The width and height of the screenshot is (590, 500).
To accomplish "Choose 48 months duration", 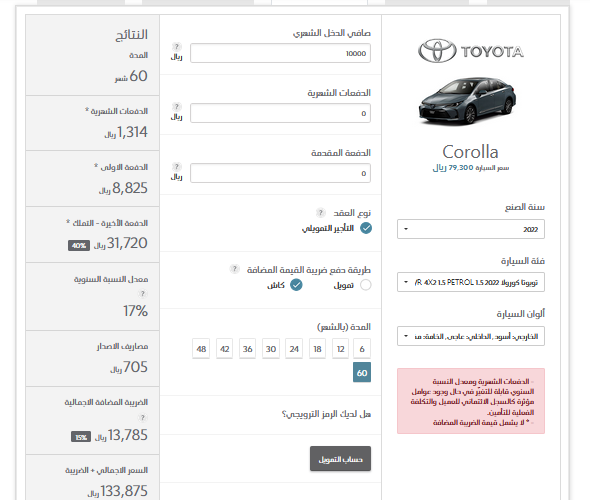I will 201,349.
